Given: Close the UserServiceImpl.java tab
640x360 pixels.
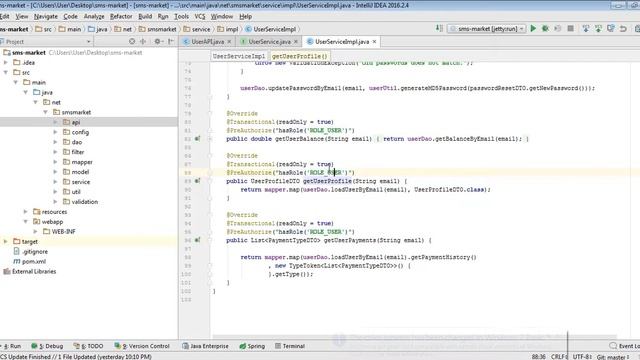Looking at the screenshot, I should (374, 42).
